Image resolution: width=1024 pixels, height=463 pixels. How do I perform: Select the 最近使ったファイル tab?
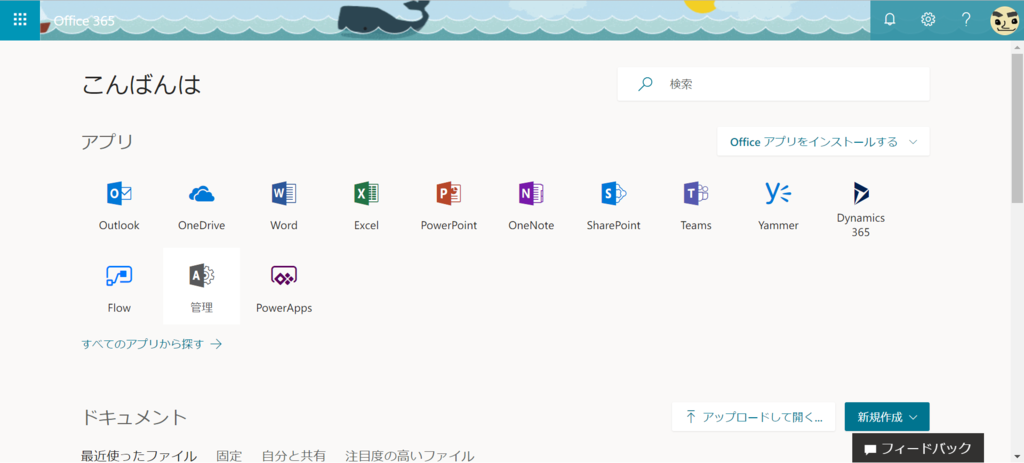click(x=138, y=456)
